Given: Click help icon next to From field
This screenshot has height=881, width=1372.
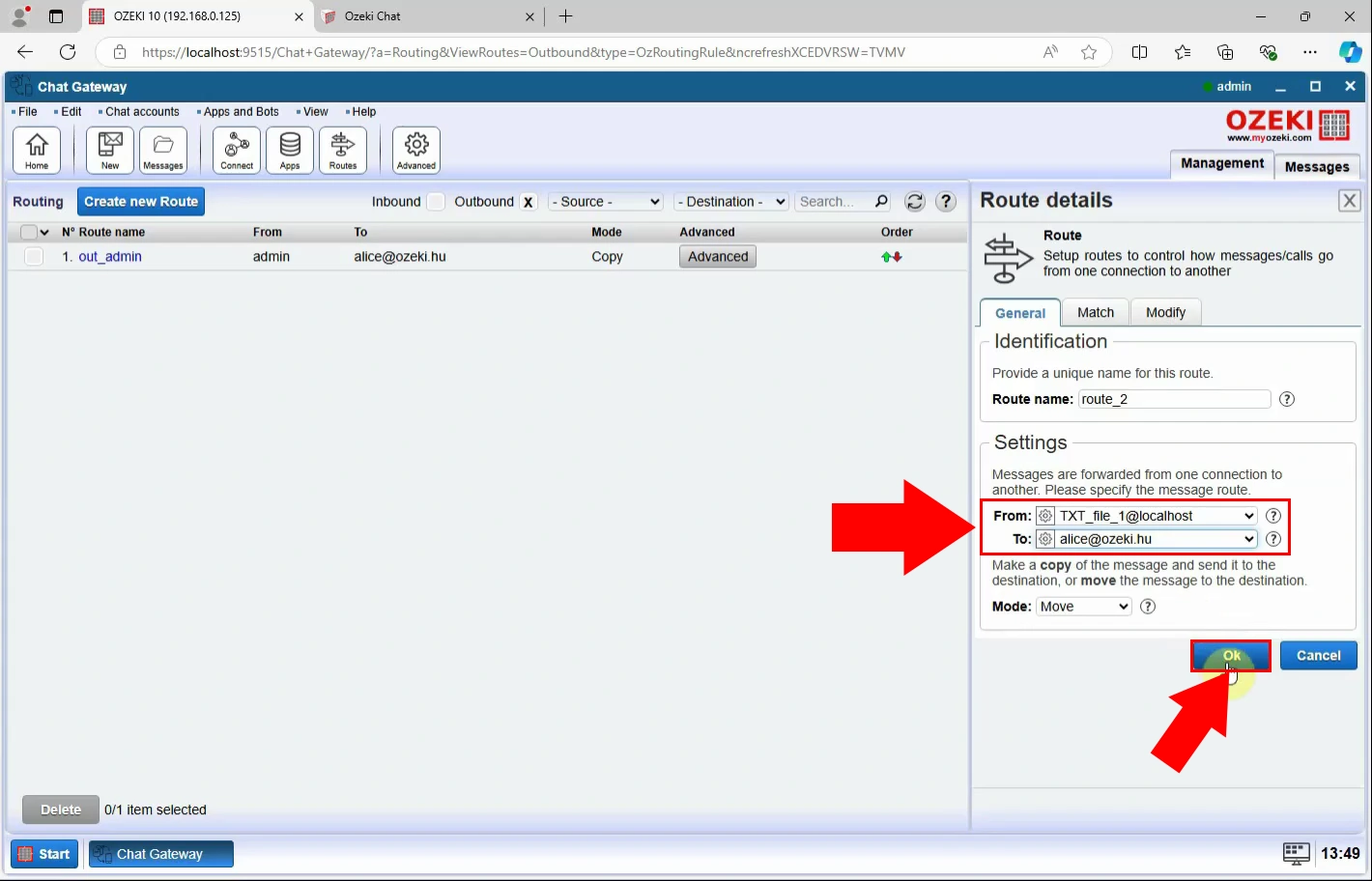Looking at the screenshot, I should pos(1273,516).
